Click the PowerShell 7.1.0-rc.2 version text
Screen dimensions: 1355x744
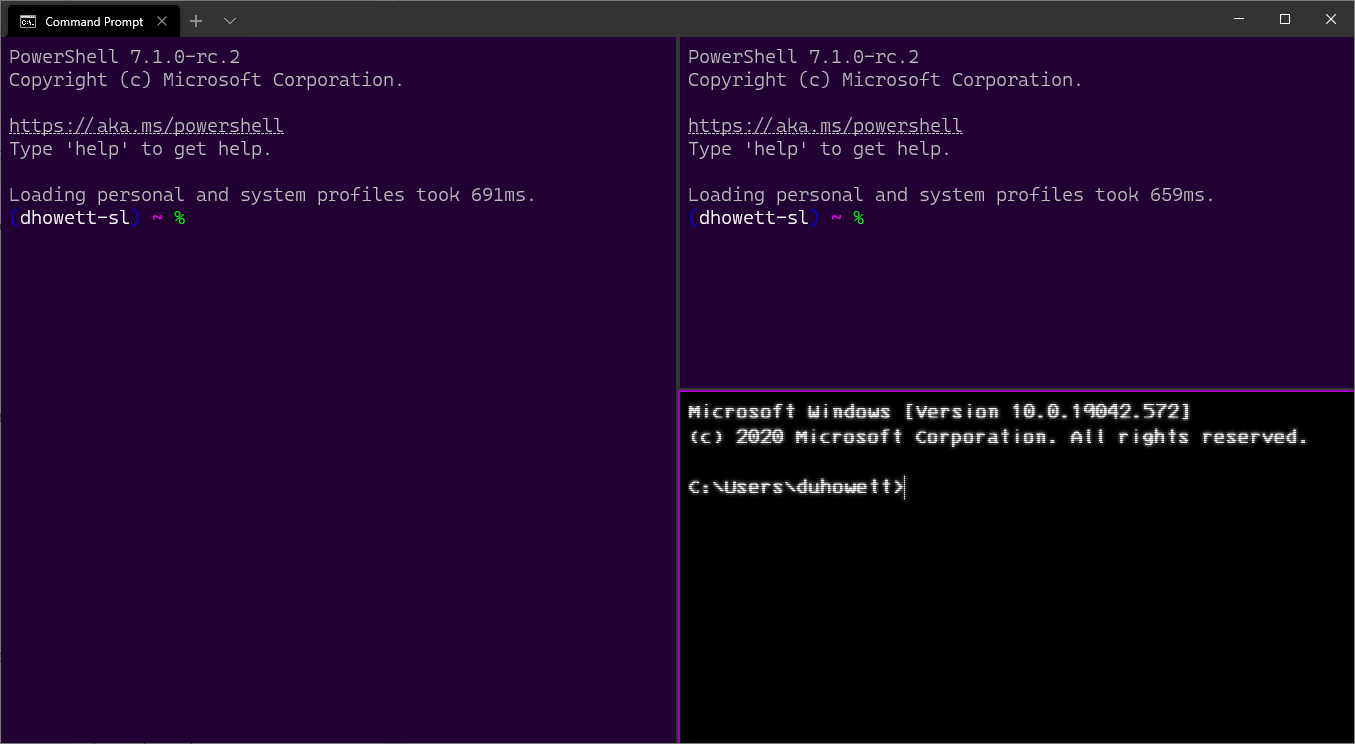pos(122,56)
